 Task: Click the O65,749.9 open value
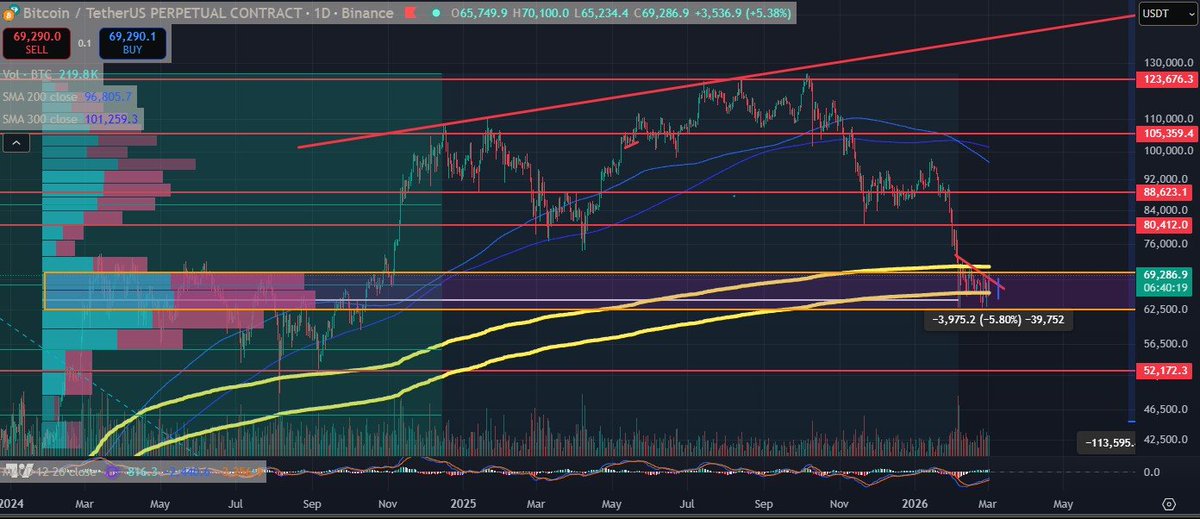(x=481, y=13)
